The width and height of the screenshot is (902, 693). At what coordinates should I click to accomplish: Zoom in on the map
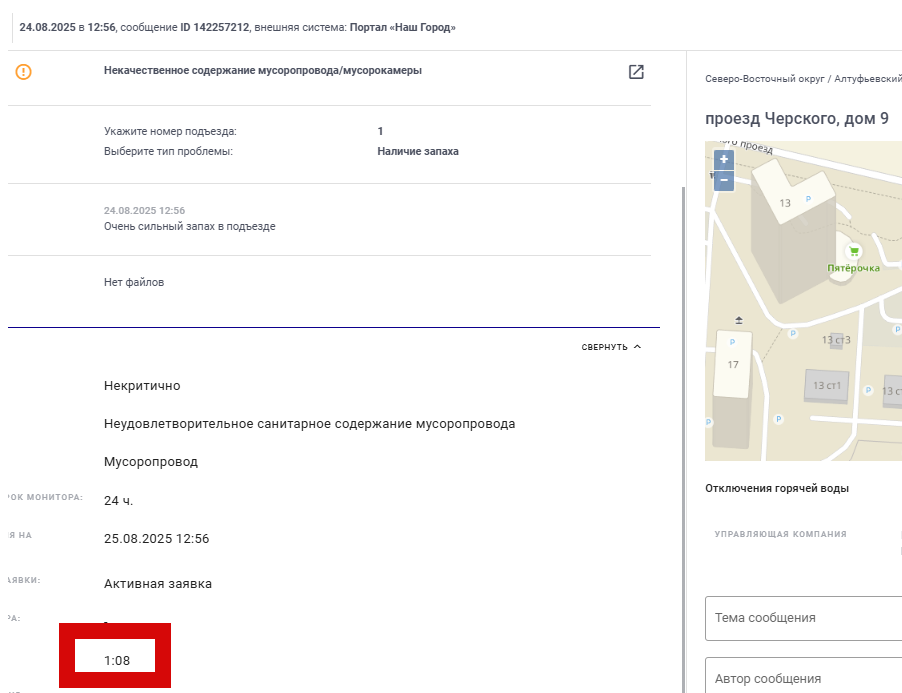pos(724,159)
